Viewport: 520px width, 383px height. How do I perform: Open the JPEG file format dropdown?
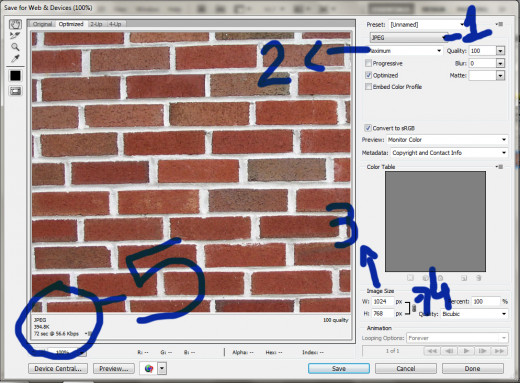click(409, 38)
